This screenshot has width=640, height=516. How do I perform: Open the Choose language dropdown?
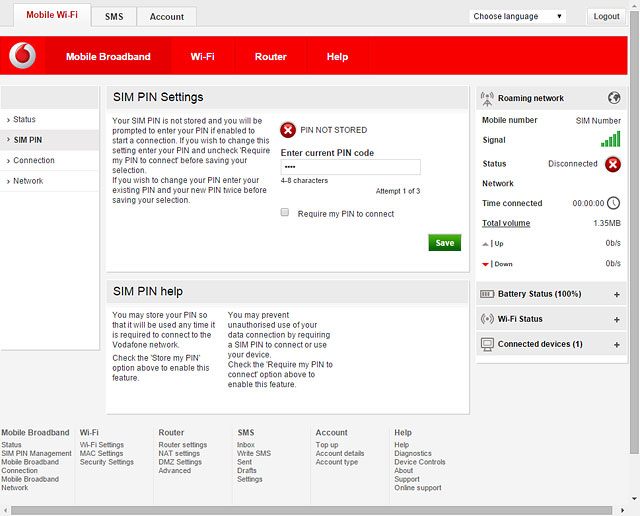(x=517, y=16)
